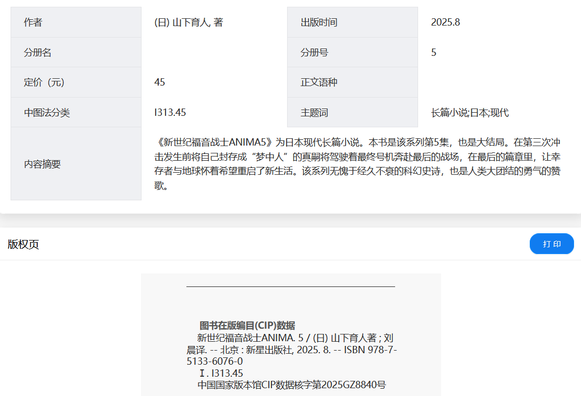Click the Ⅰ. I313.45 line in copyright page
The image size is (581, 396).
coord(221,373)
